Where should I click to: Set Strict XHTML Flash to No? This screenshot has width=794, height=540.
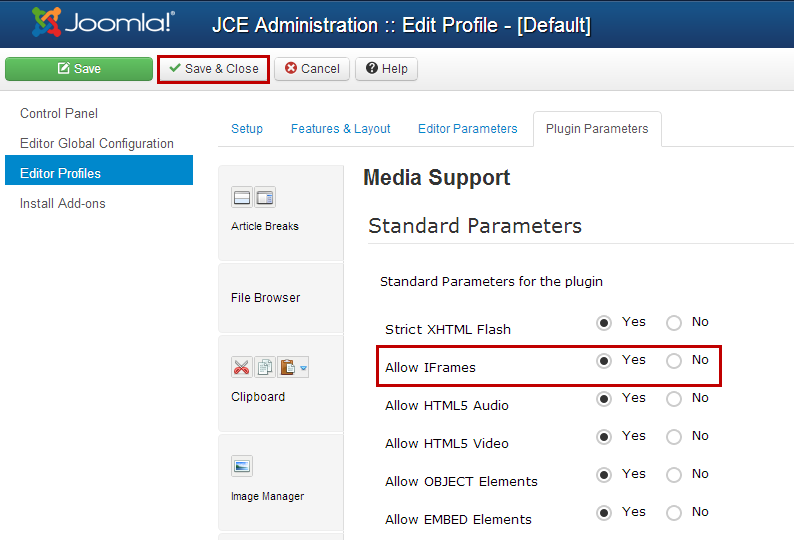673,323
